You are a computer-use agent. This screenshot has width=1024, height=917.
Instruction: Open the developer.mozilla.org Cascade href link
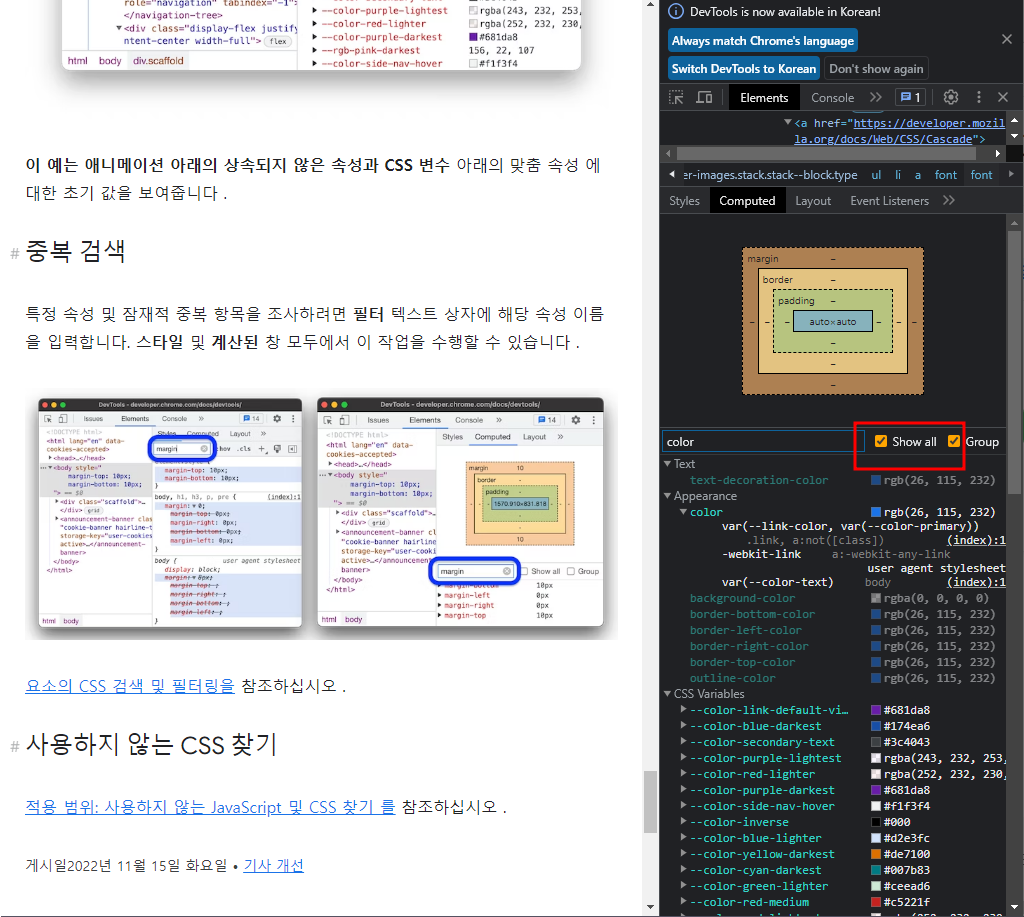pyautogui.click(x=899, y=131)
